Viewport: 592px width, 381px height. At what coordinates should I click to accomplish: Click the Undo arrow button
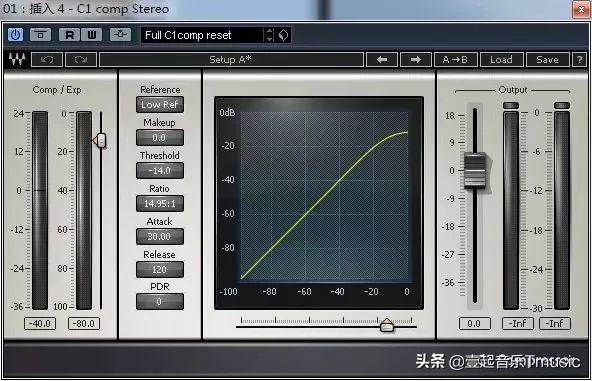click(47, 60)
